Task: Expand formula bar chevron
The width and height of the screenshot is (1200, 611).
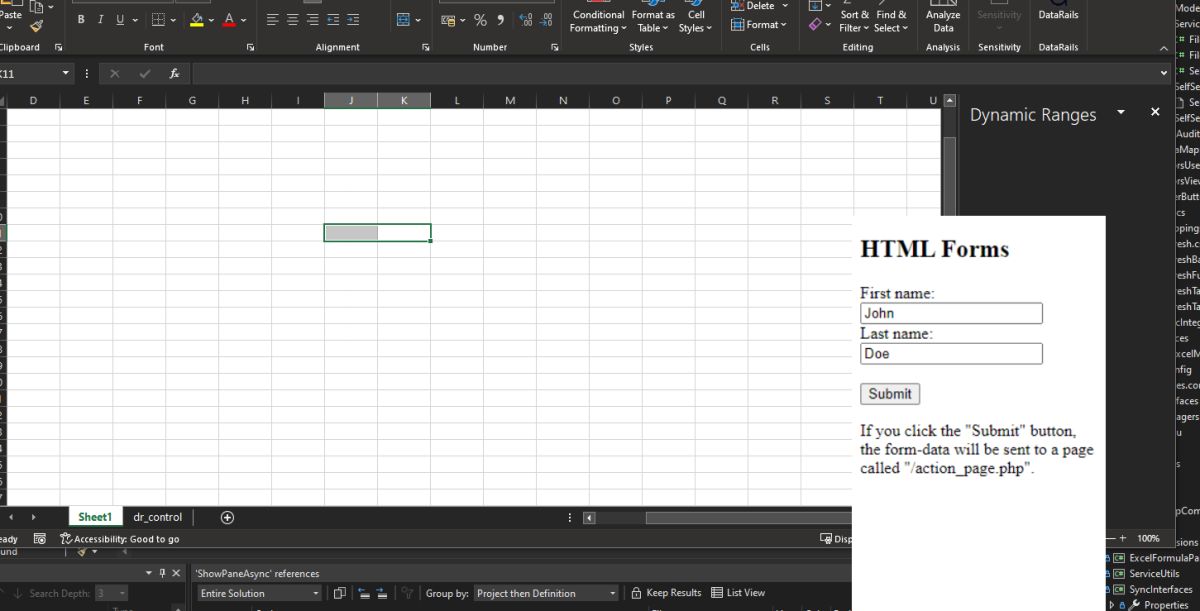Action: [x=1164, y=74]
